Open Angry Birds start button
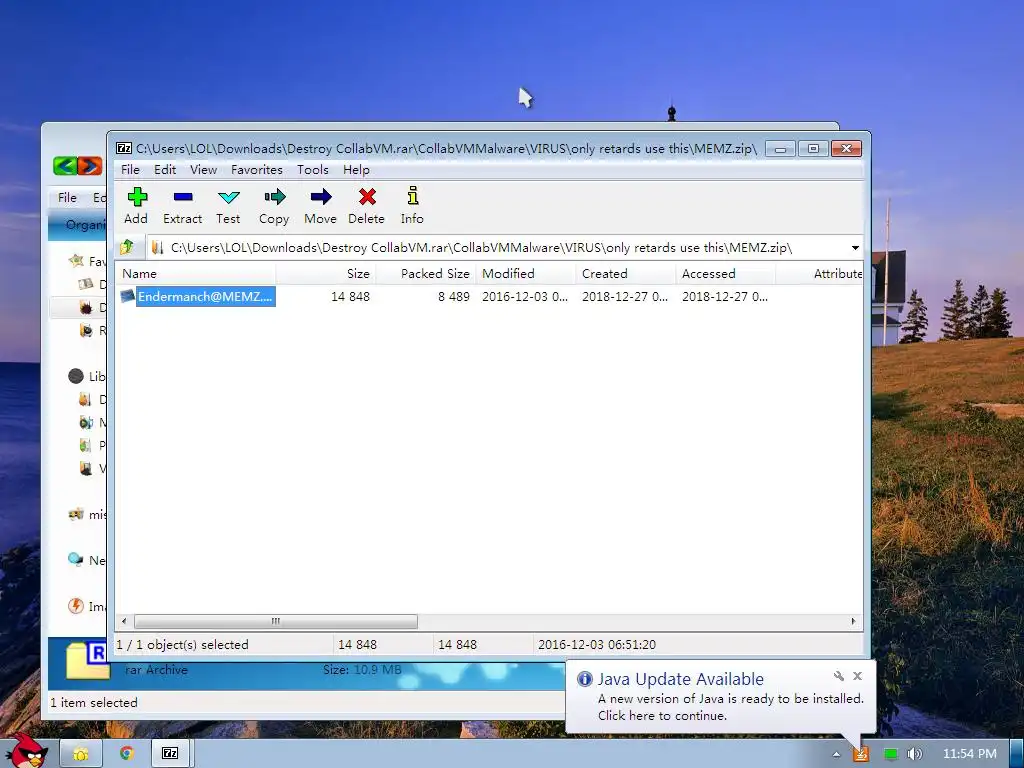 pyautogui.click(x=27, y=752)
